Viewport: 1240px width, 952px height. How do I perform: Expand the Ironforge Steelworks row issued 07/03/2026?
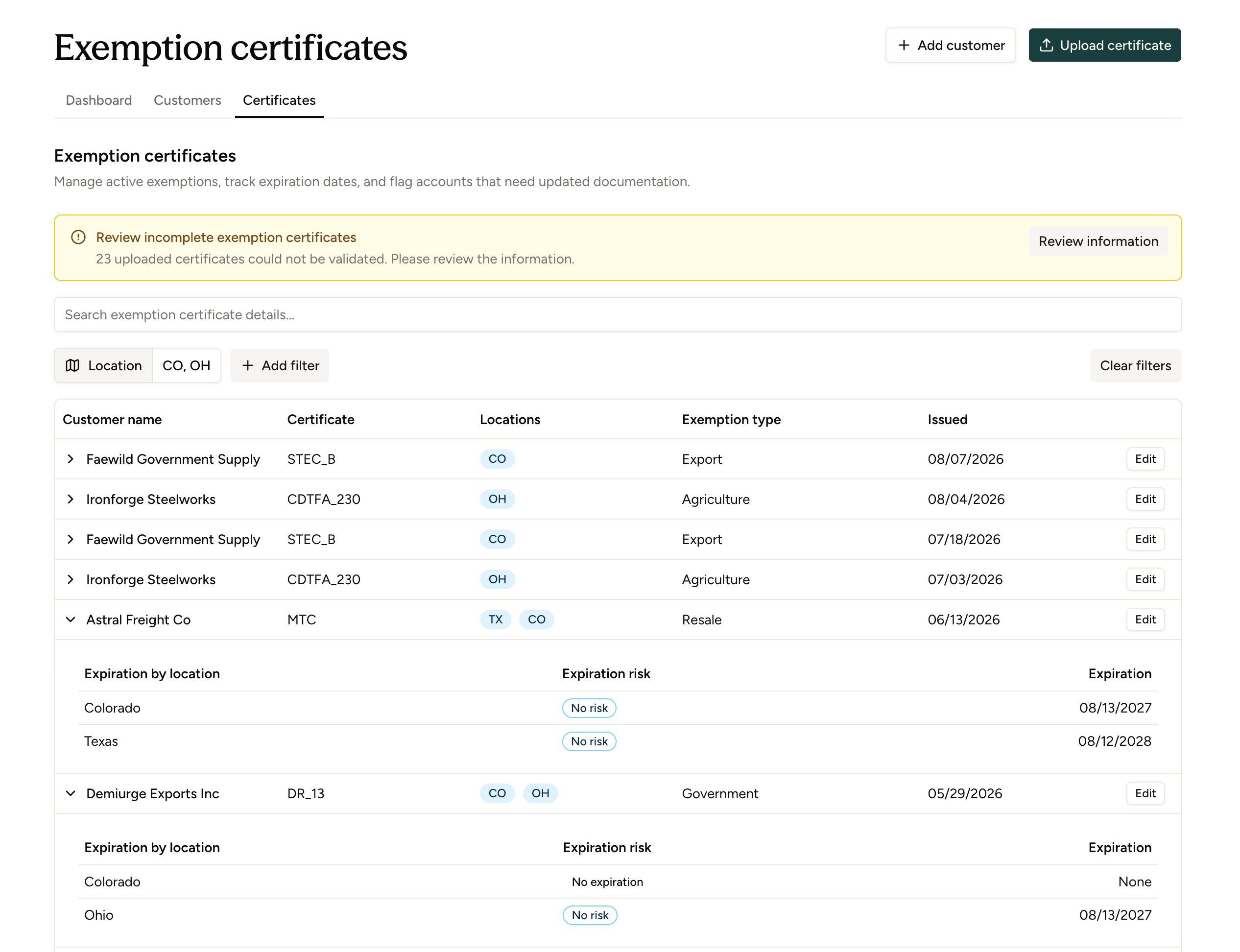coord(70,580)
